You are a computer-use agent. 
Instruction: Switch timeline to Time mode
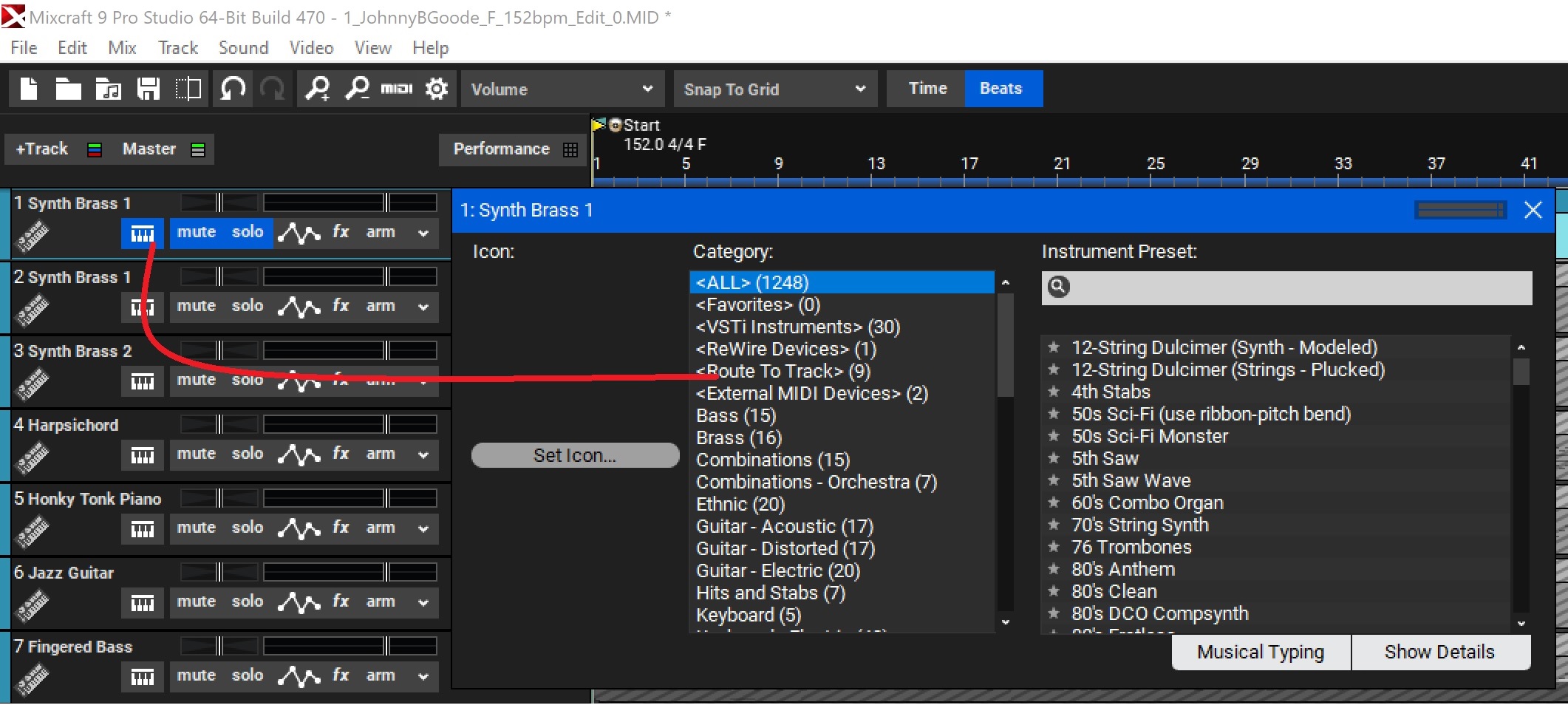927,89
